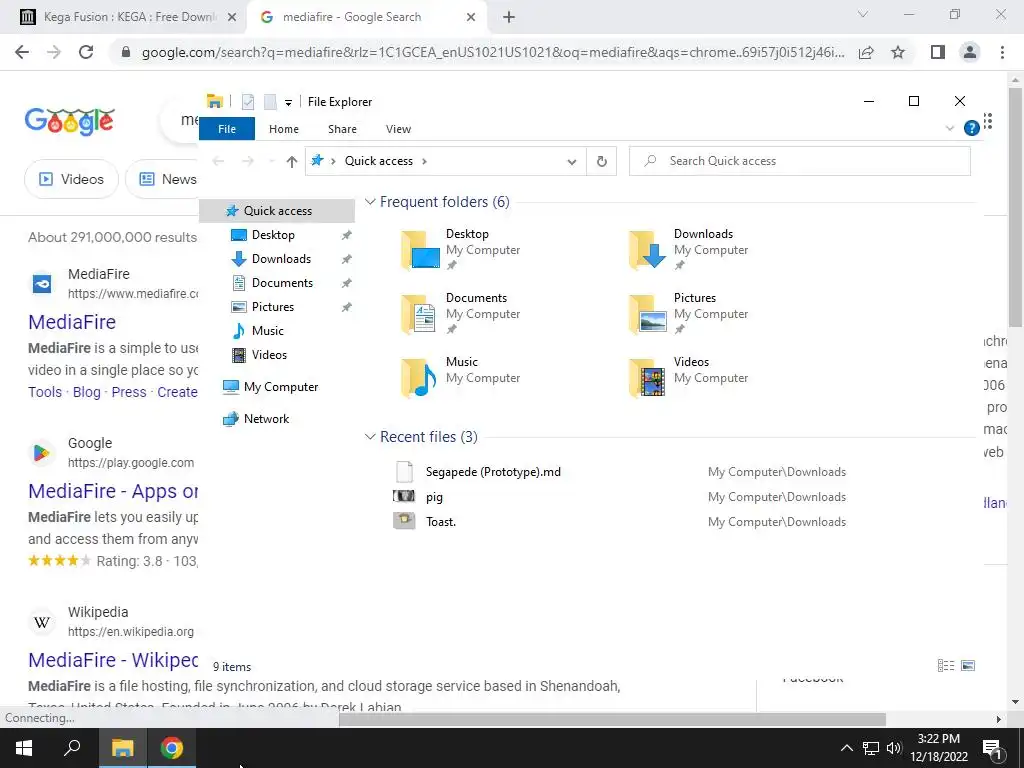Select Music in the navigation pane

click(x=268, y=330)
